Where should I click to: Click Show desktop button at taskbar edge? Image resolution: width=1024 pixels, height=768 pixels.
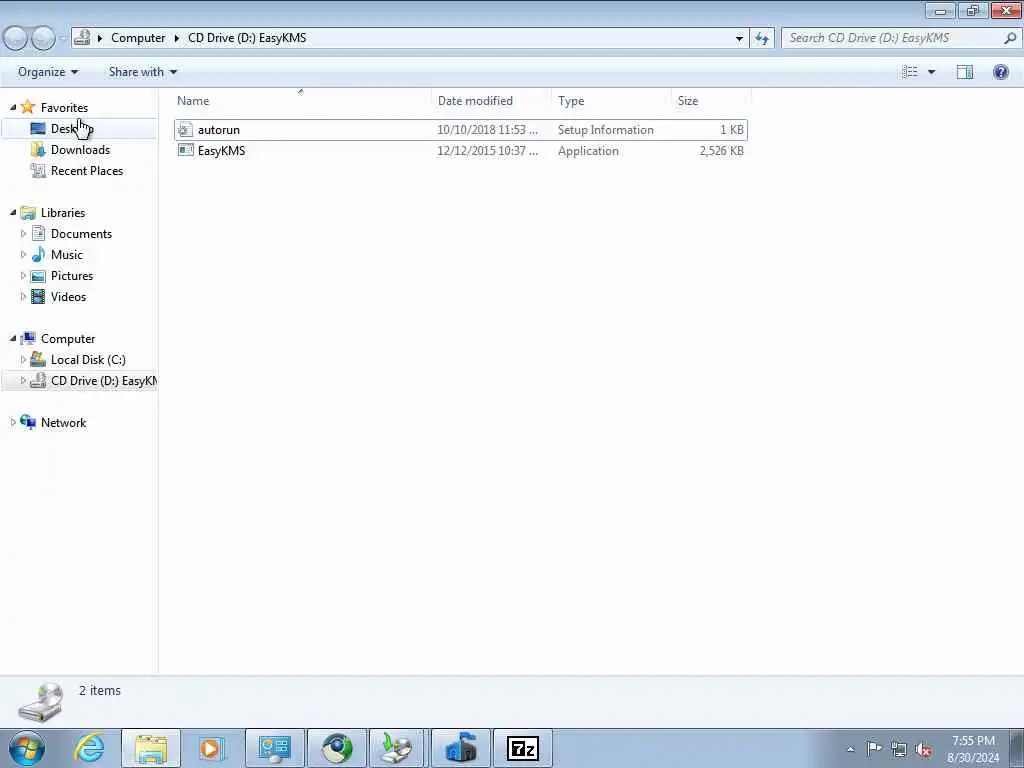pyautogui.click(x=1017, y=748)
